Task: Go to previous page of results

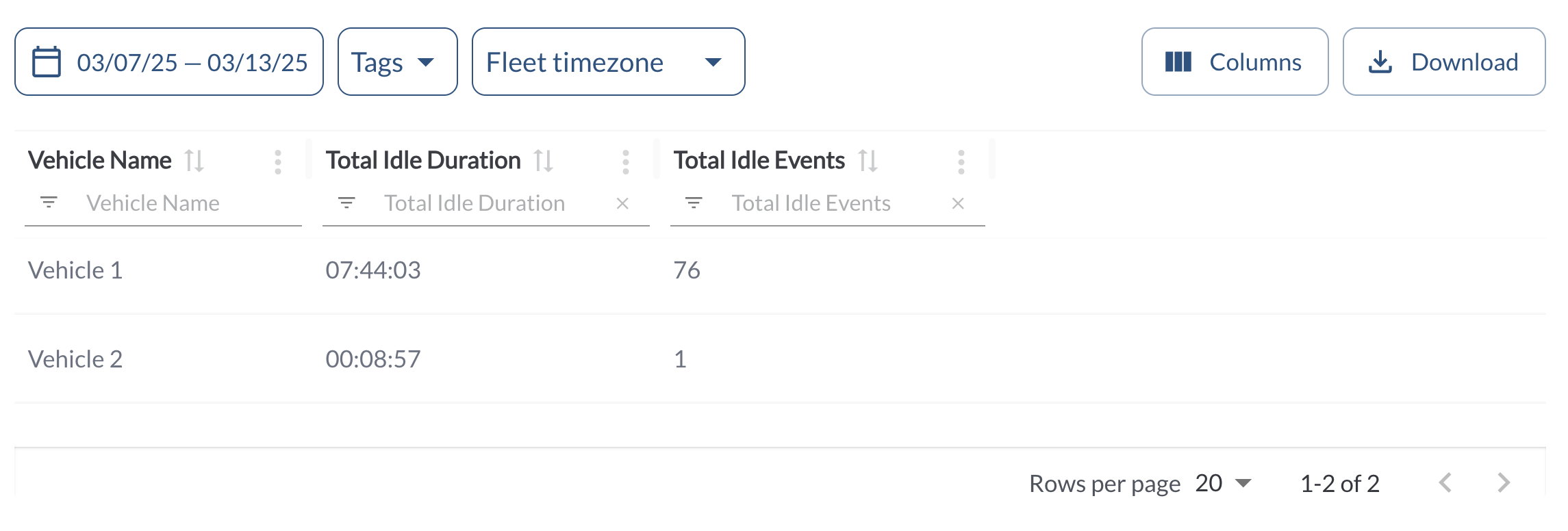Action: [x=1445, y=483]
